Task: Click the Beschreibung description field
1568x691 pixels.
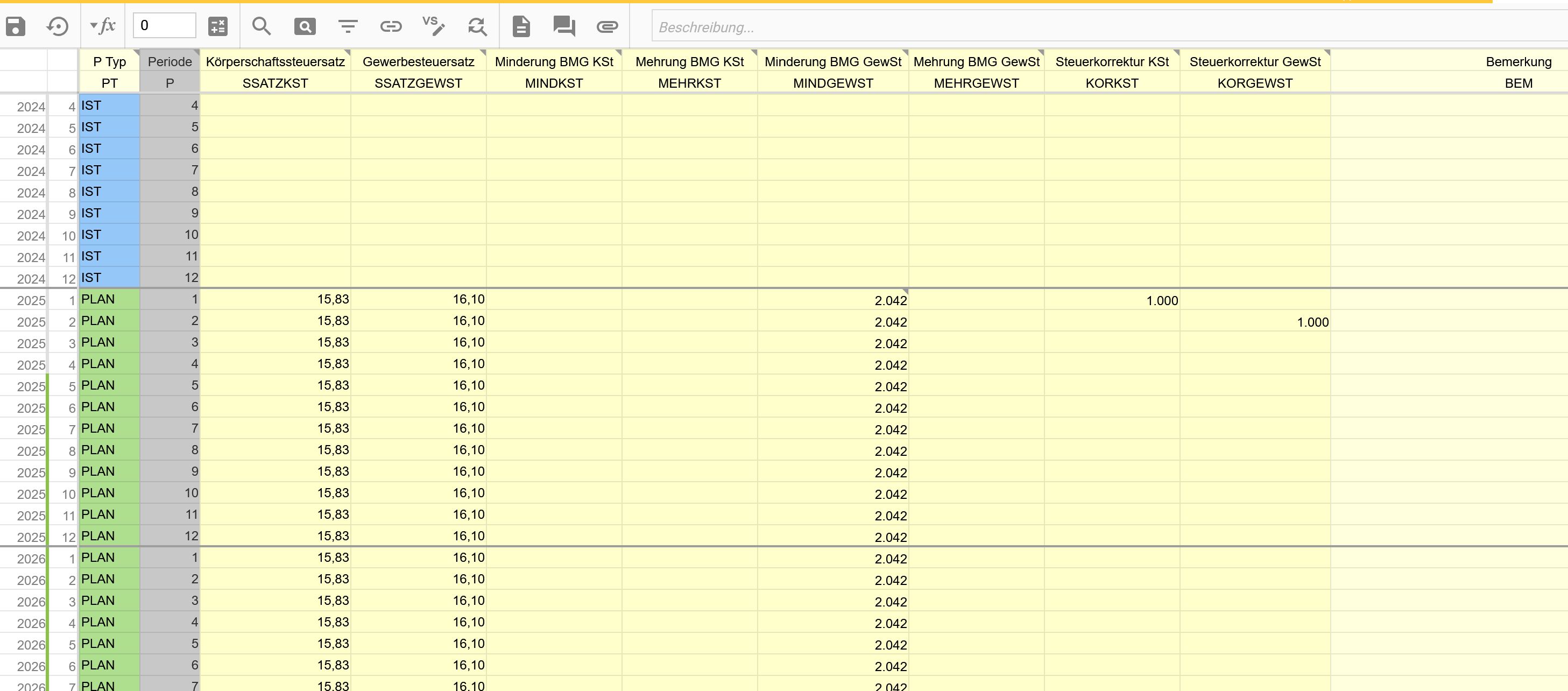Action: click(x=1096, y=27)
